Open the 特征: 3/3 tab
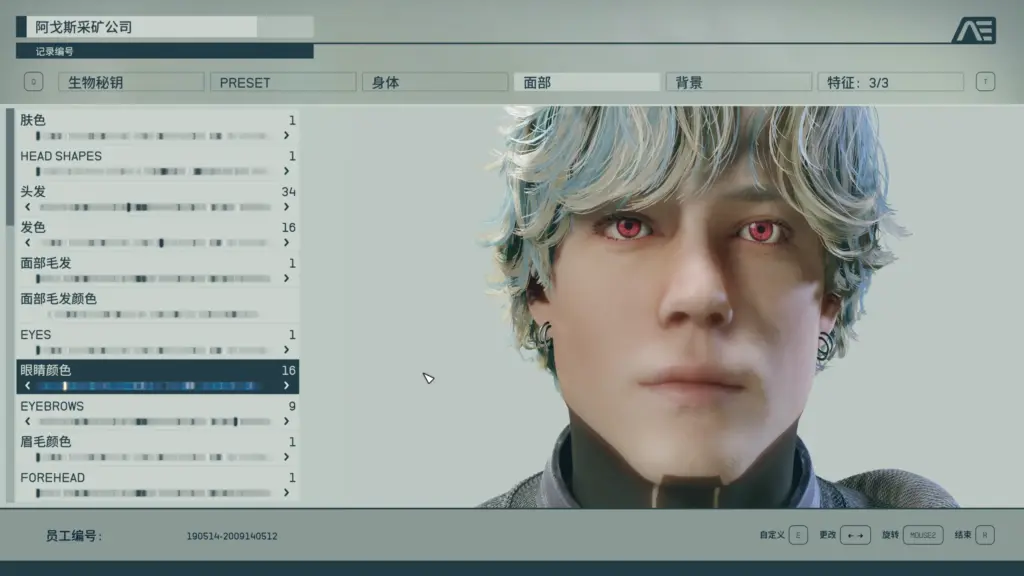Image resolution: width=1024 pixels, height=576 pixels. pyautogui.click(x=891, y=82)
